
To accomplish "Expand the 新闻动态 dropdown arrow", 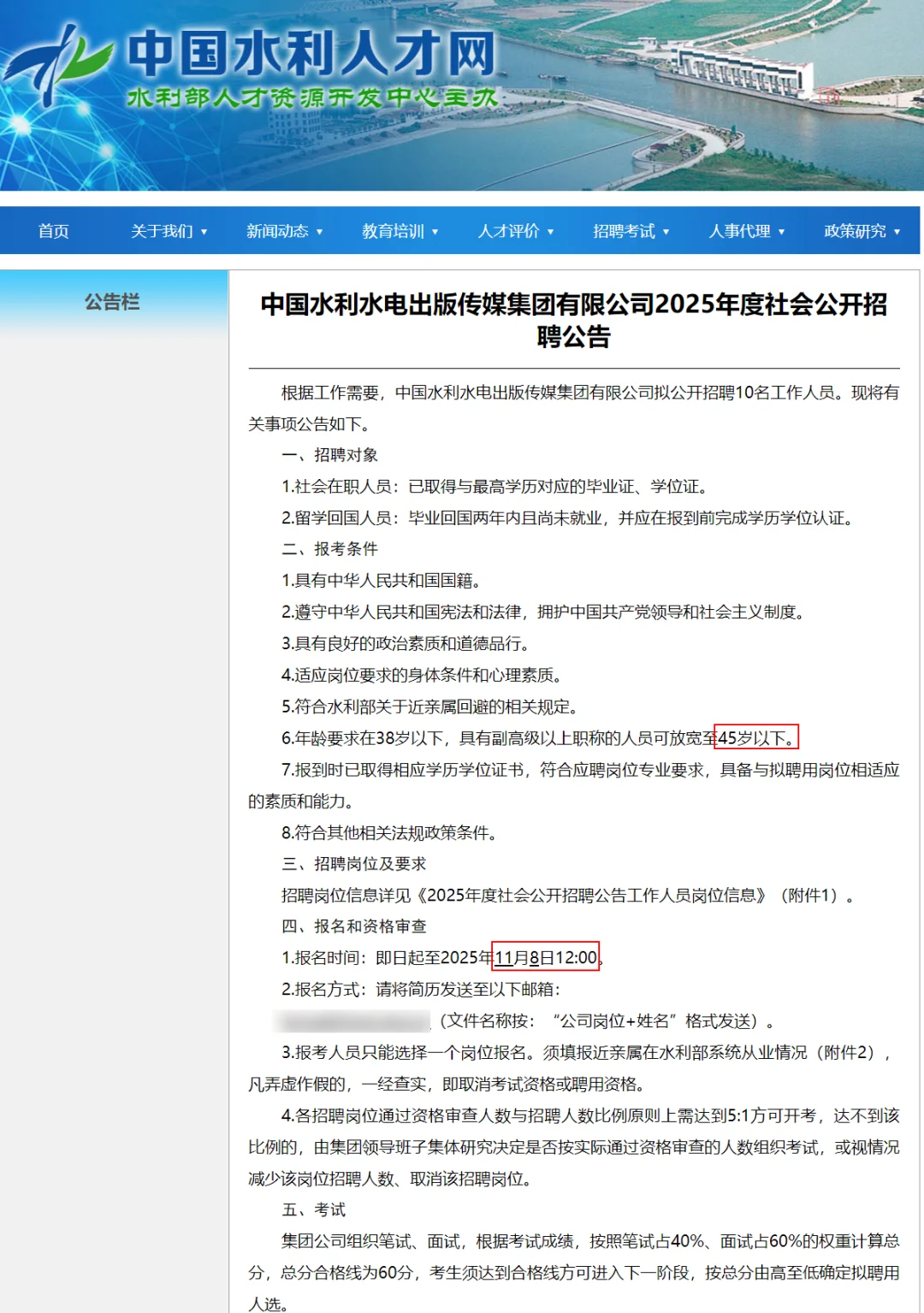I will coord(319,232).
